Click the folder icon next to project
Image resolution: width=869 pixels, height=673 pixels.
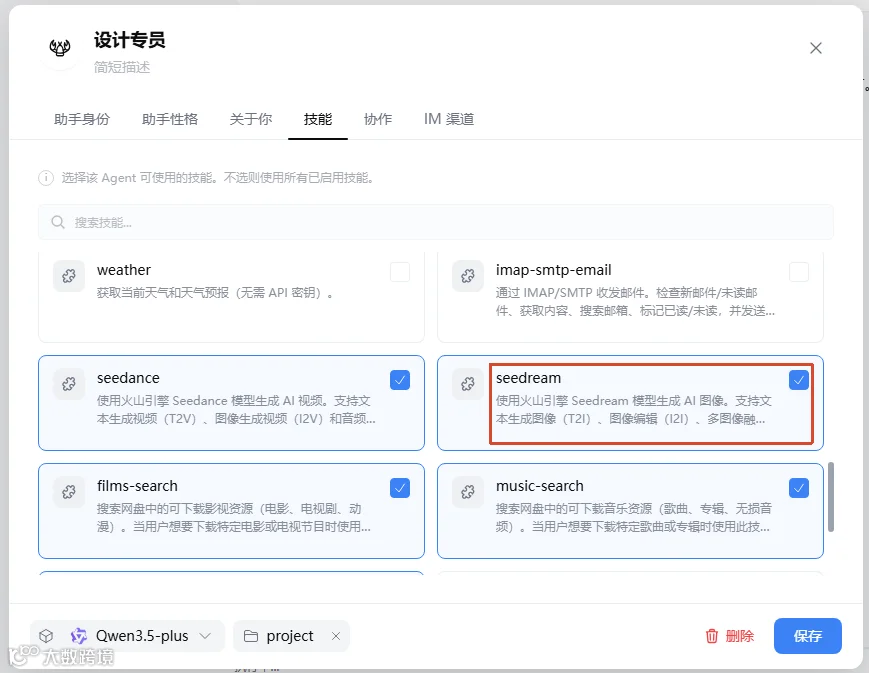[251, 636]
